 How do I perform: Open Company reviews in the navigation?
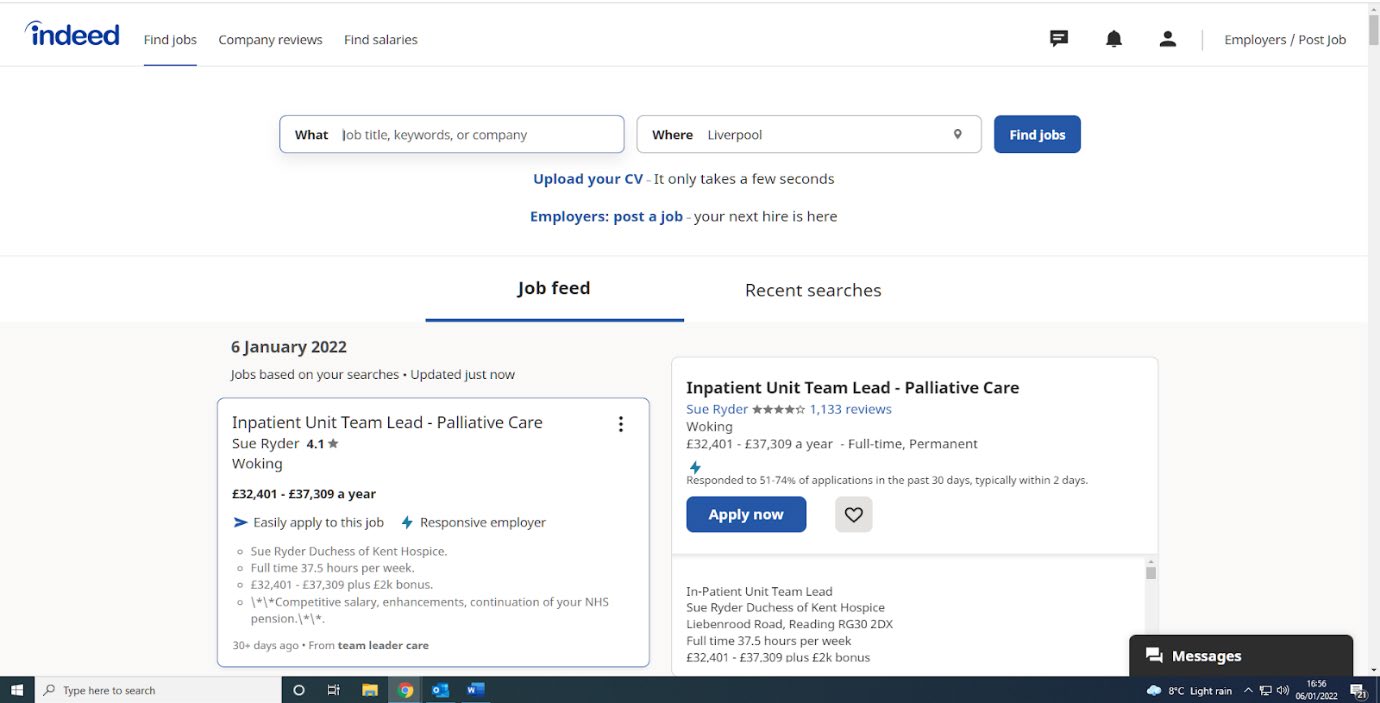pos(270,40)
